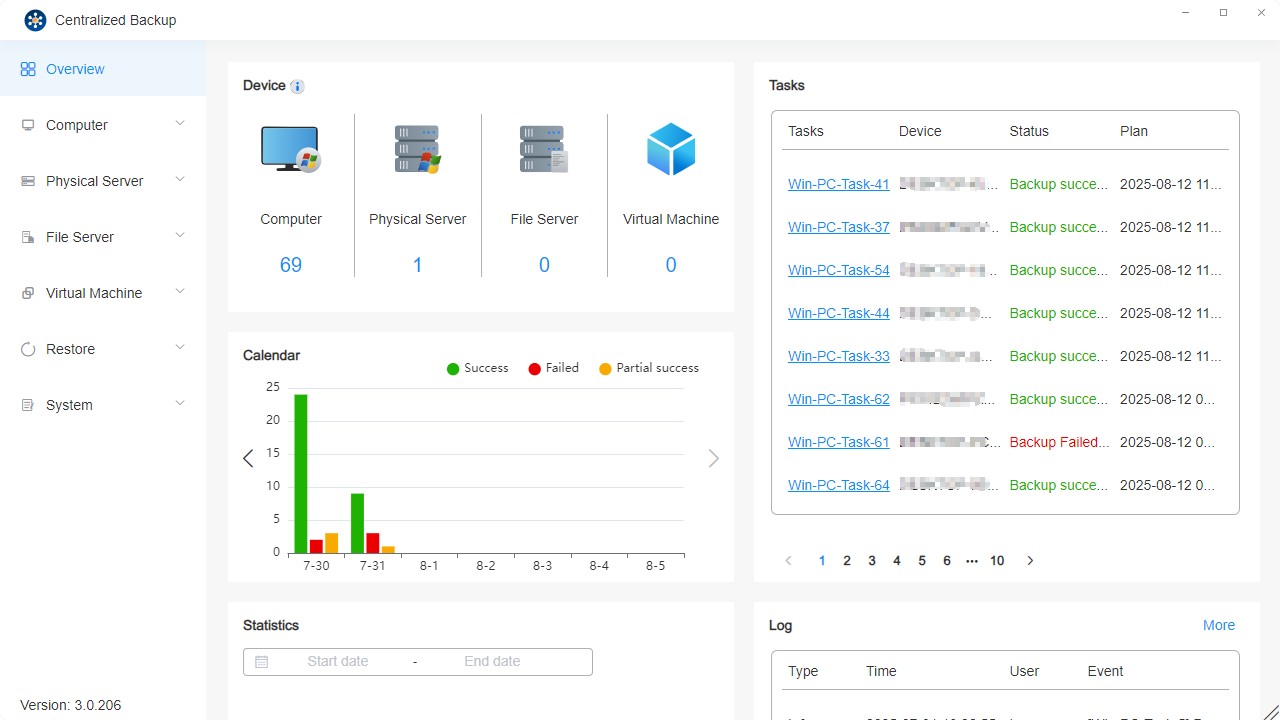Image resolution: width=1280 pixels, height=720 pixels.
Task: Expand the Virtual Machine sidebar section
Action: tap(180, 292)
